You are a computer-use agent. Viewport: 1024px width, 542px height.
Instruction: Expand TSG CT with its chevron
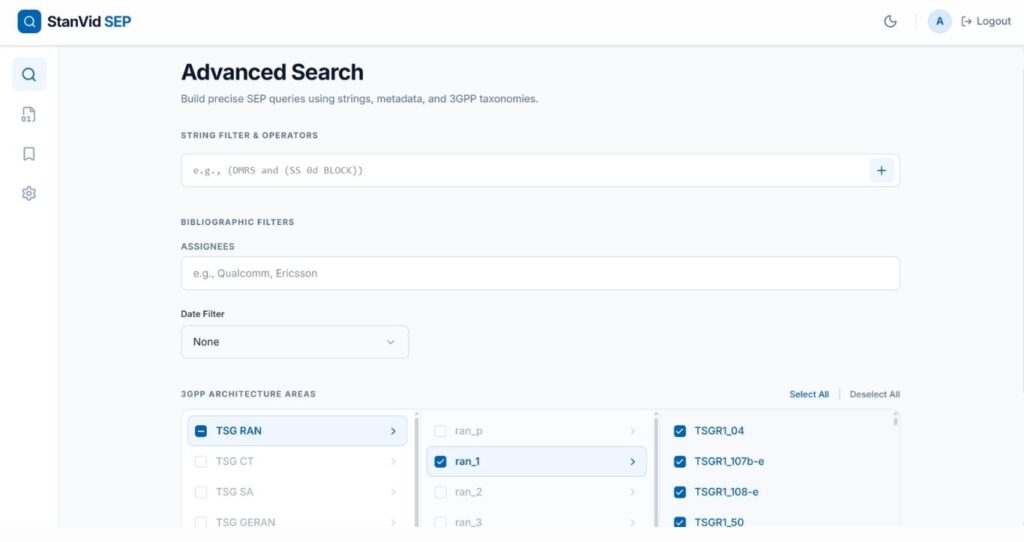(x=393, y=462)
